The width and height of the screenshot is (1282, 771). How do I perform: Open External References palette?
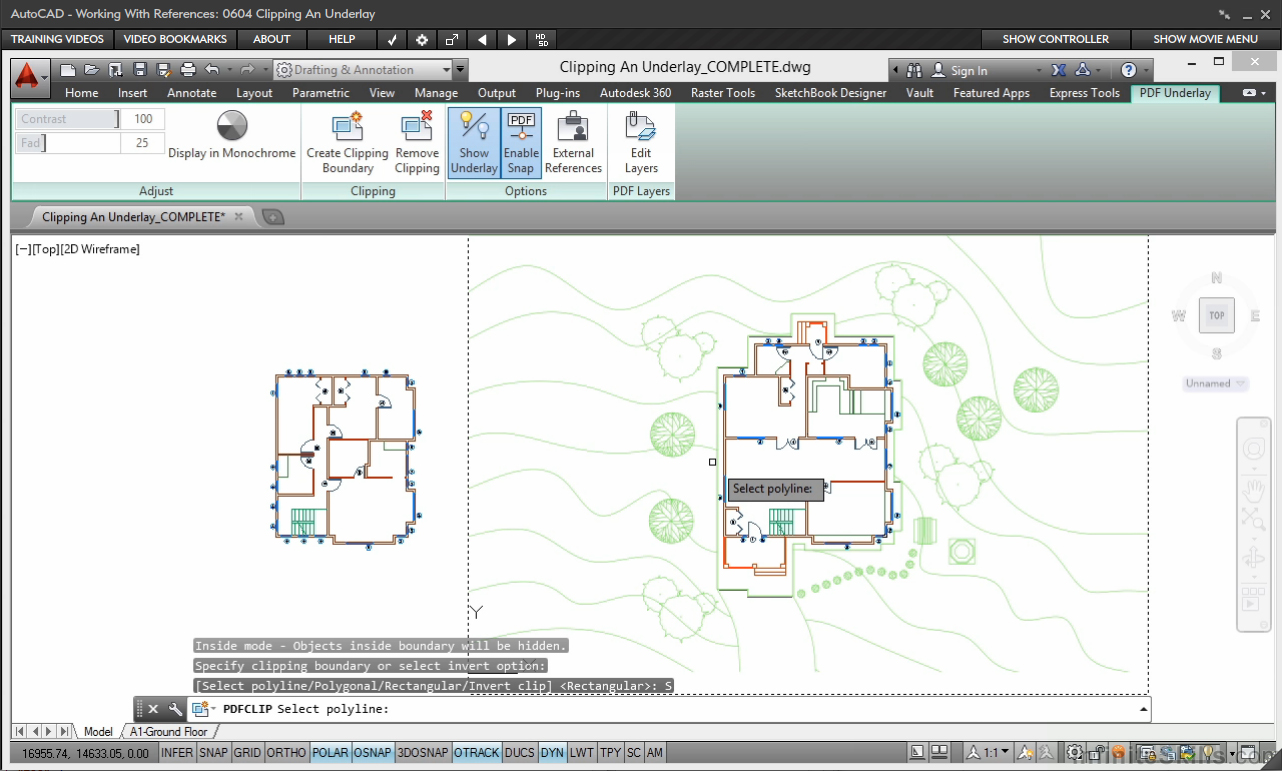pyautogui.click(x=573, y=142)
